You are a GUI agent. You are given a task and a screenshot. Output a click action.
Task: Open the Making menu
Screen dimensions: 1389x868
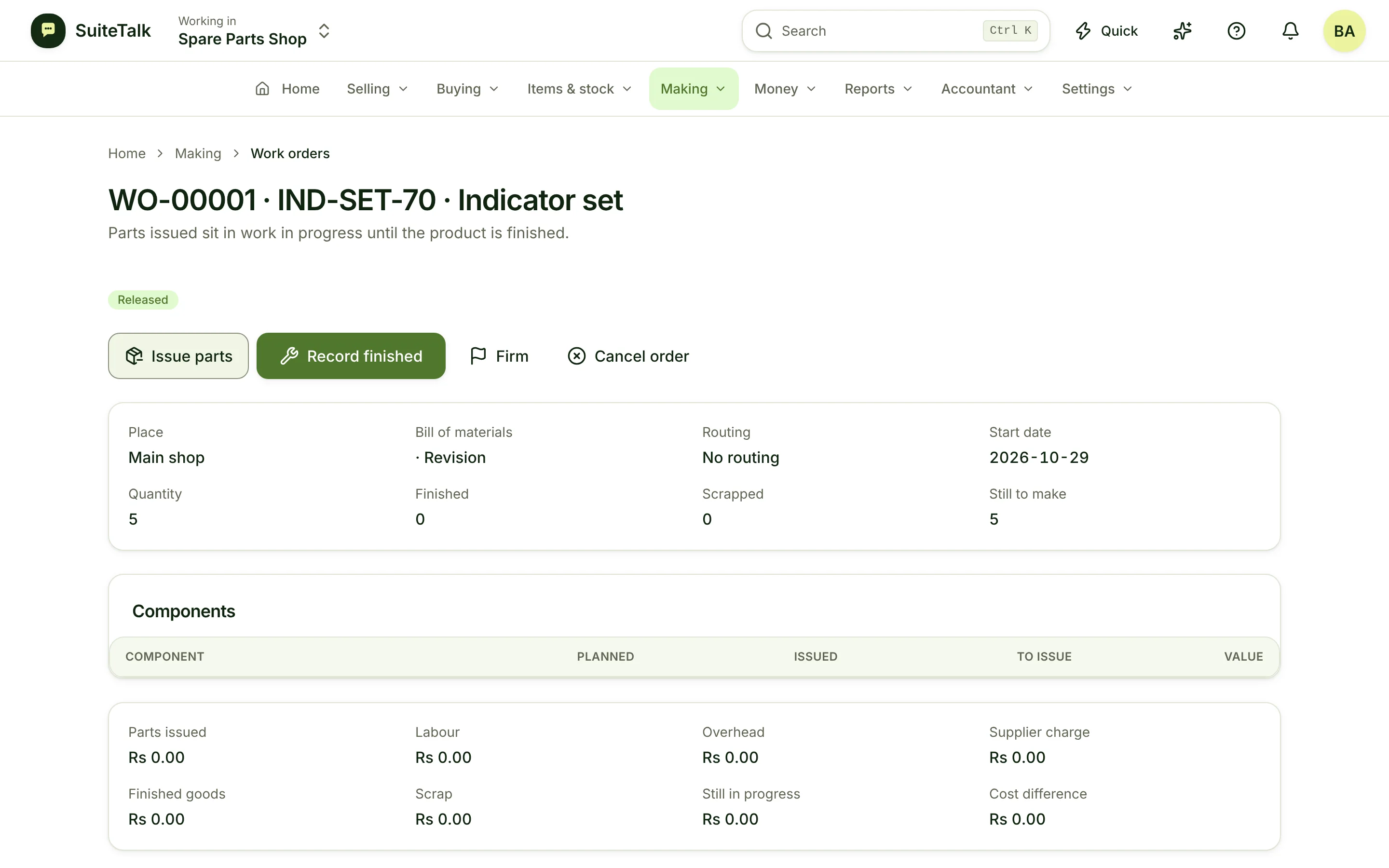(694, 89)
